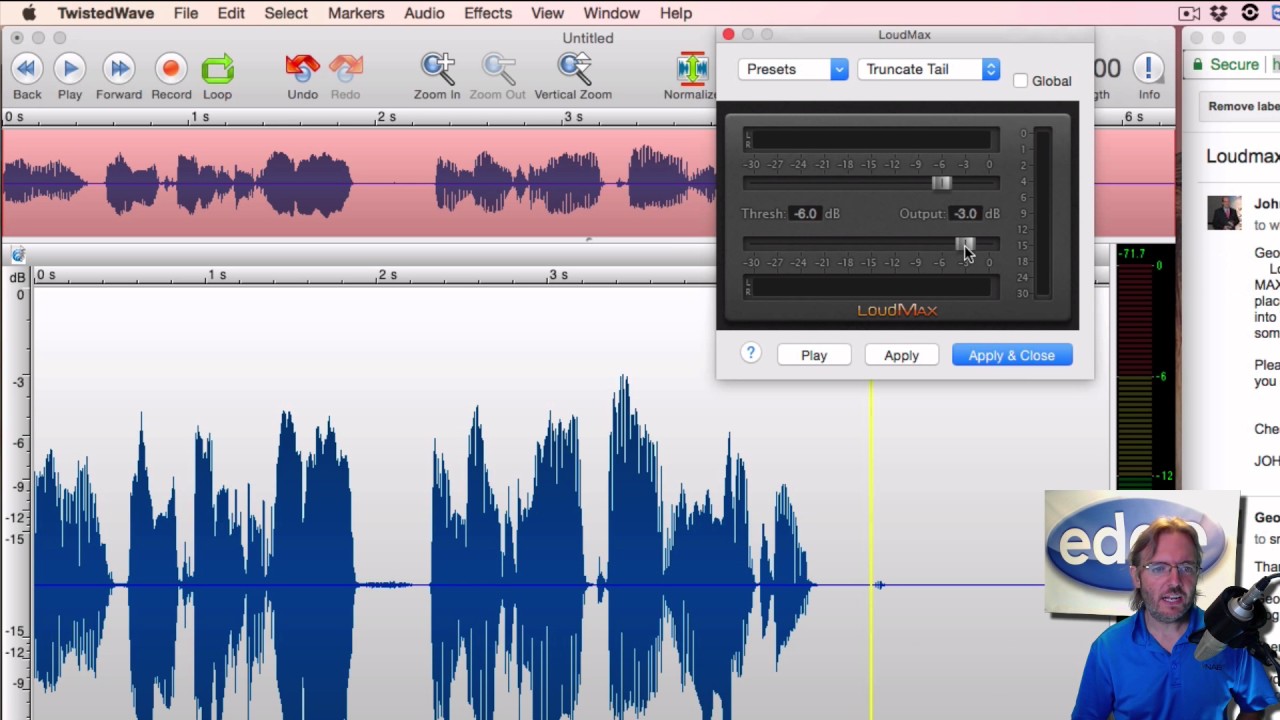Click the Play button in LoudMax
This screenshot has height=720, width=1280.
coord(814,355)
